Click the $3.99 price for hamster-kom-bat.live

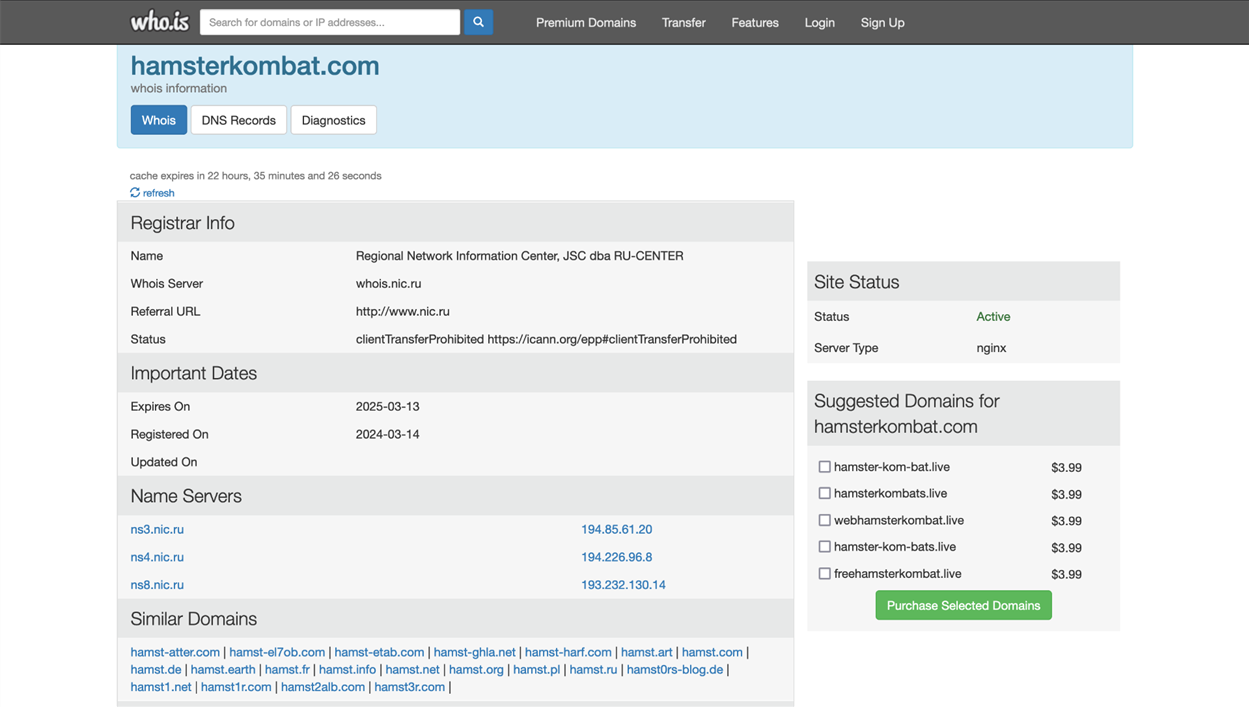pyautogui.click(x=1066, y=468)
